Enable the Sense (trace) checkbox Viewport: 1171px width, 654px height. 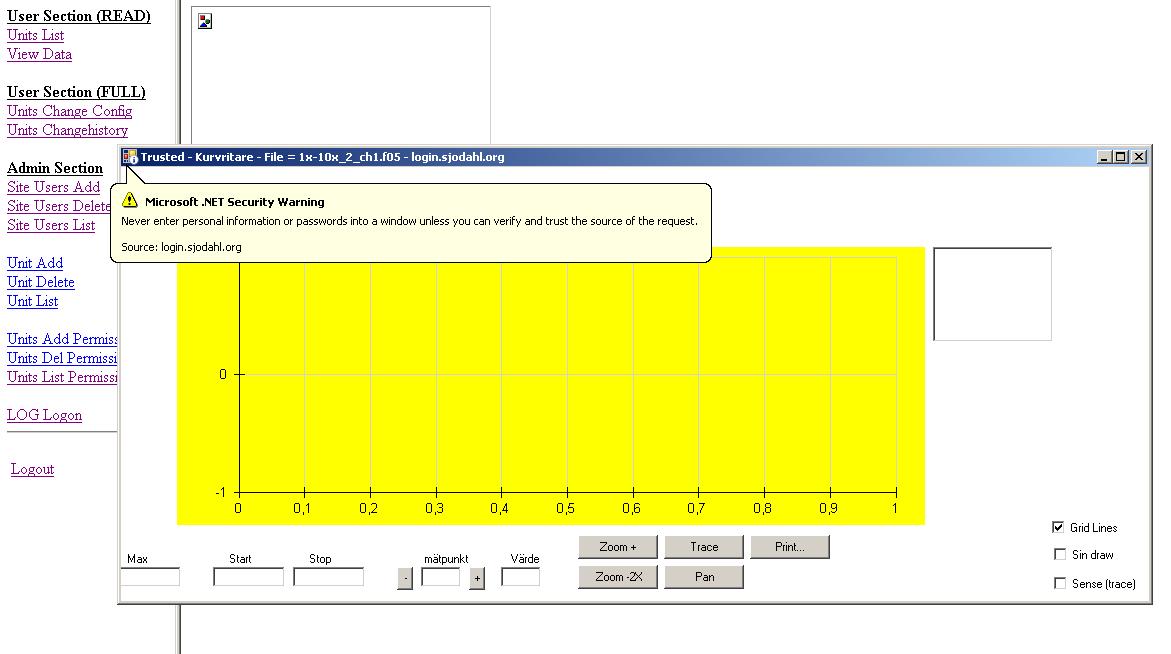pyautogui.click(x=1059, y=583)
